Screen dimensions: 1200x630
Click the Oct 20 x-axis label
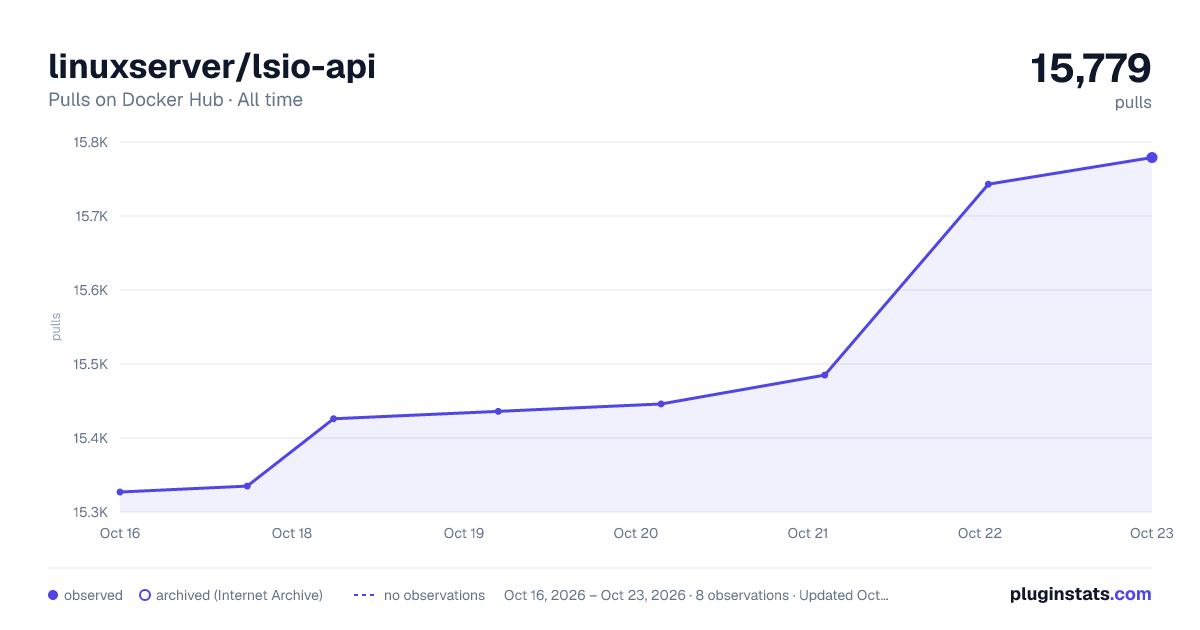636,533
